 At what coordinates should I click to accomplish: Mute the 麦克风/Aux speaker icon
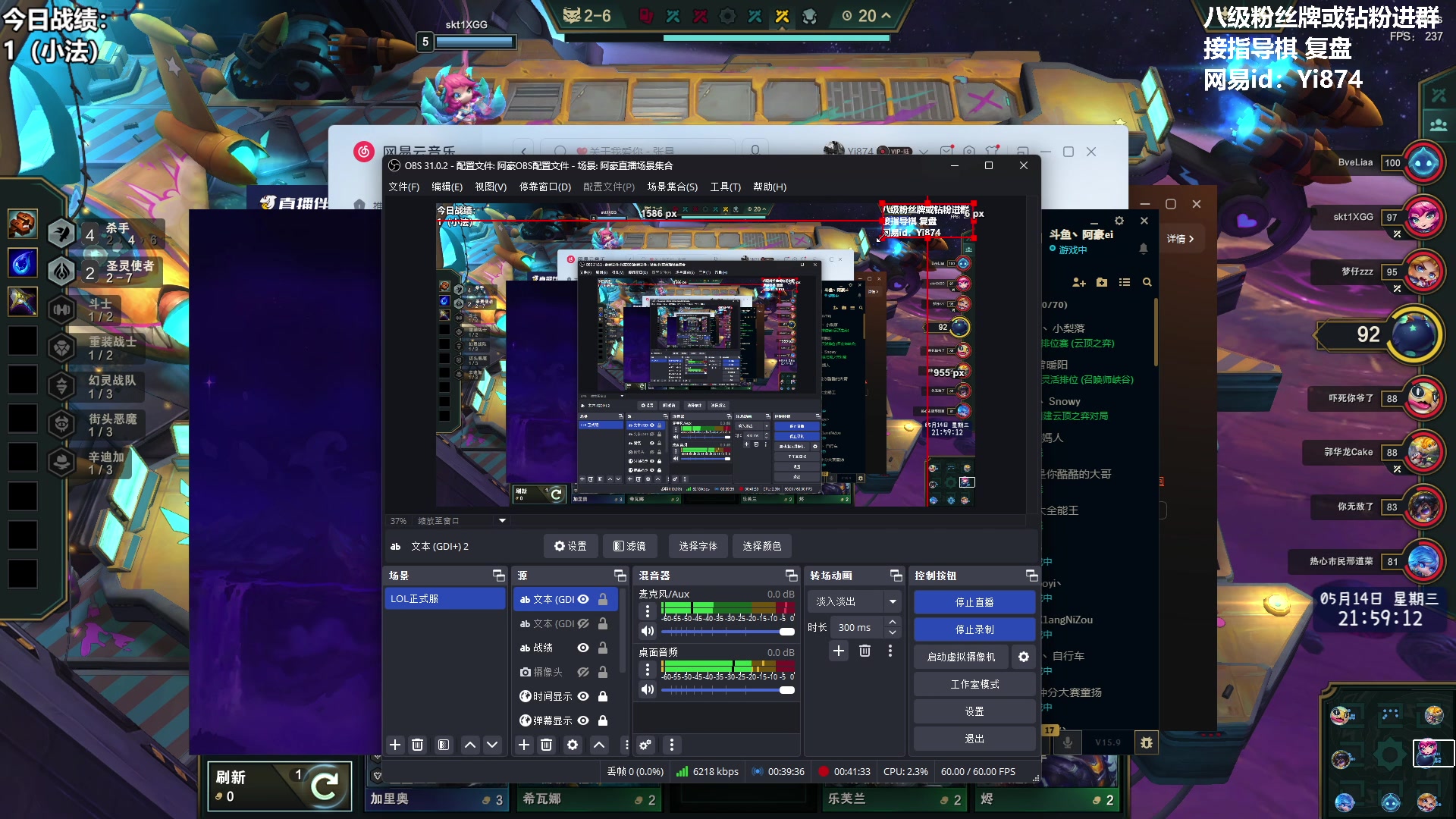pos(647,631)
